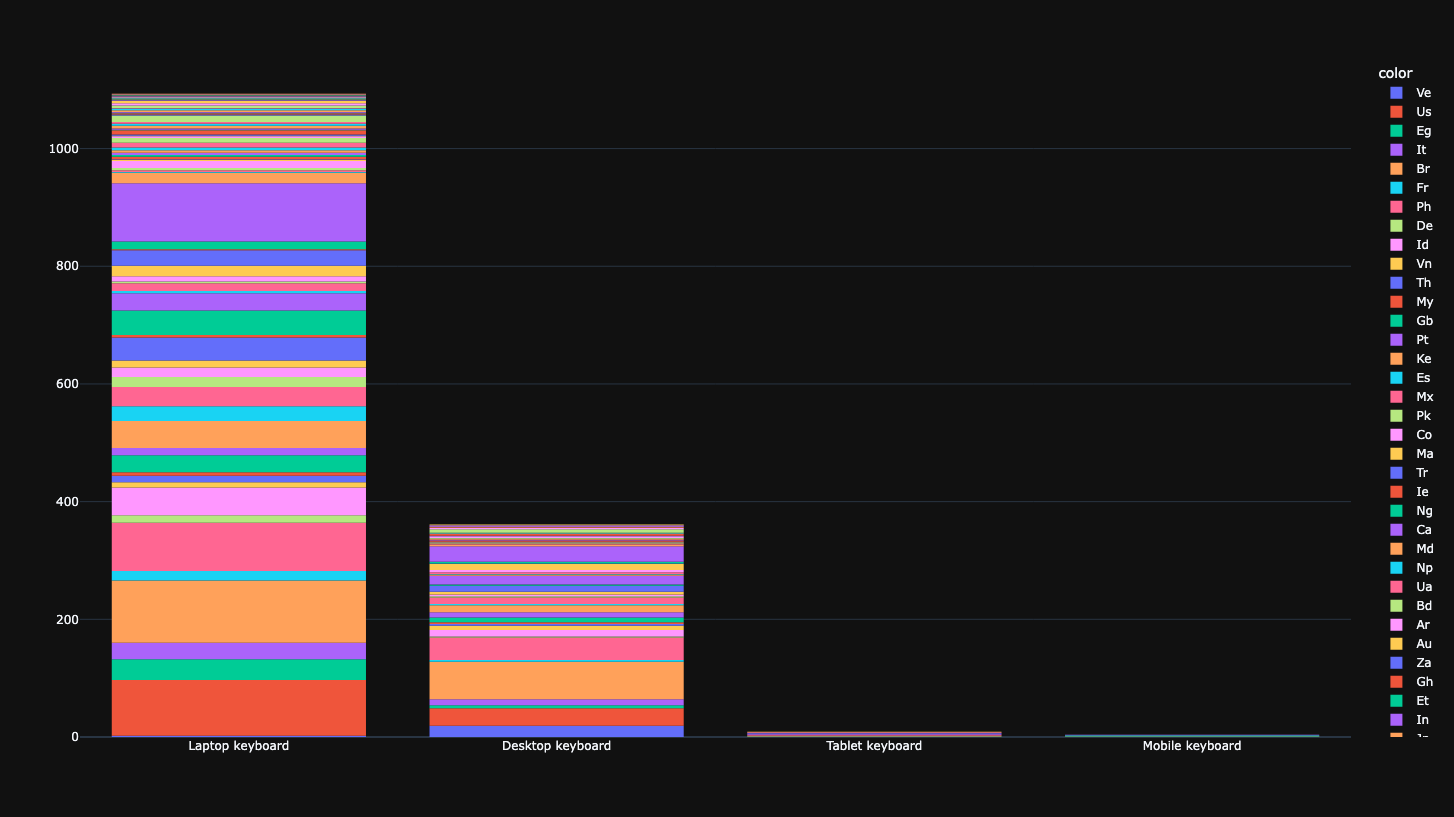This screenshot has width=1454, height=817.
Task: Hide the Pt series via legend
Action: 1410,340
